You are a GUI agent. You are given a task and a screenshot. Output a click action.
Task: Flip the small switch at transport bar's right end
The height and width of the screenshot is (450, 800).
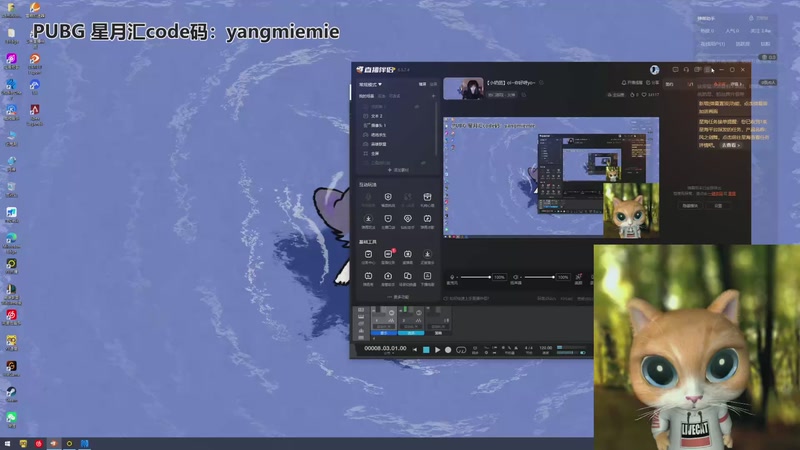coord(583,353)
